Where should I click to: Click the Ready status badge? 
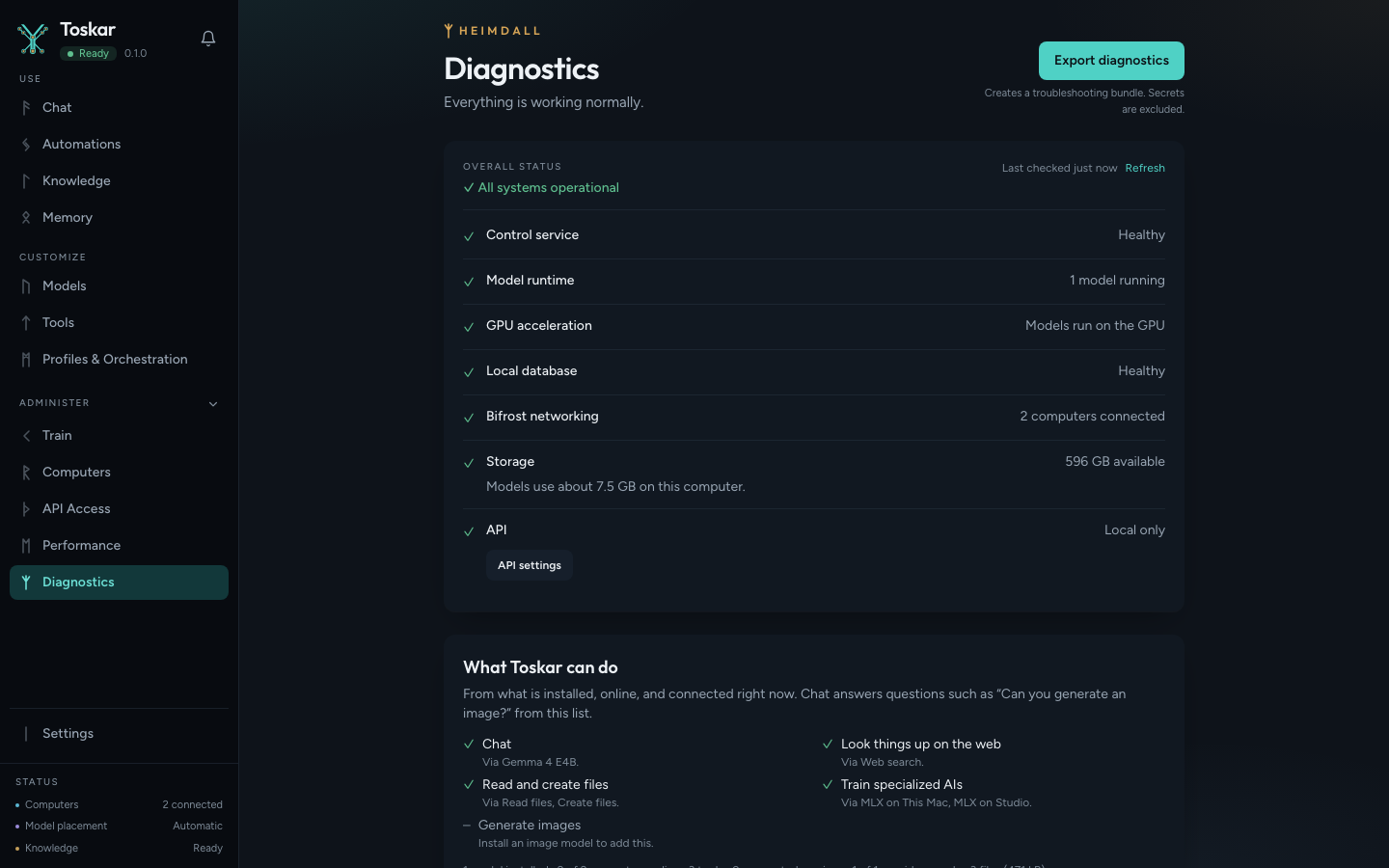tap(88, 54)
